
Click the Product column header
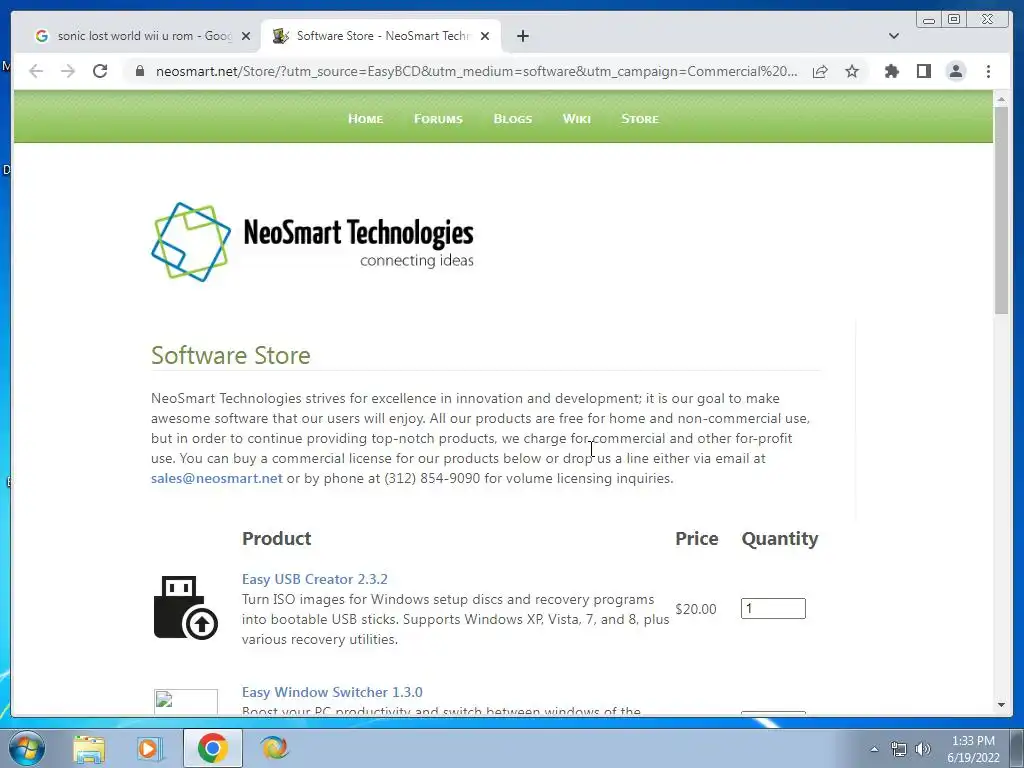point(276,539)
